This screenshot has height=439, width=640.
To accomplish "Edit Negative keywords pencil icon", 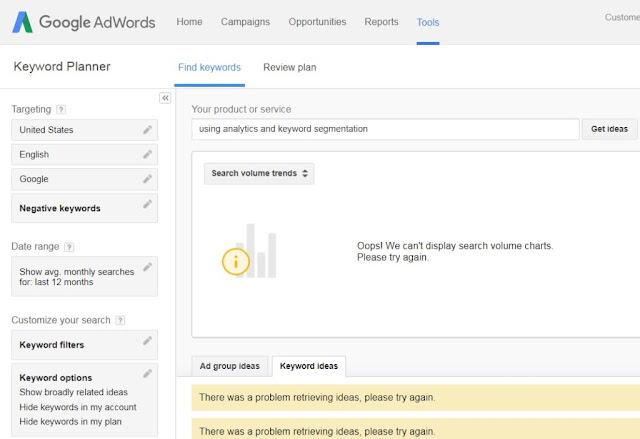I will pyautogui.click(x=147, y=204).
